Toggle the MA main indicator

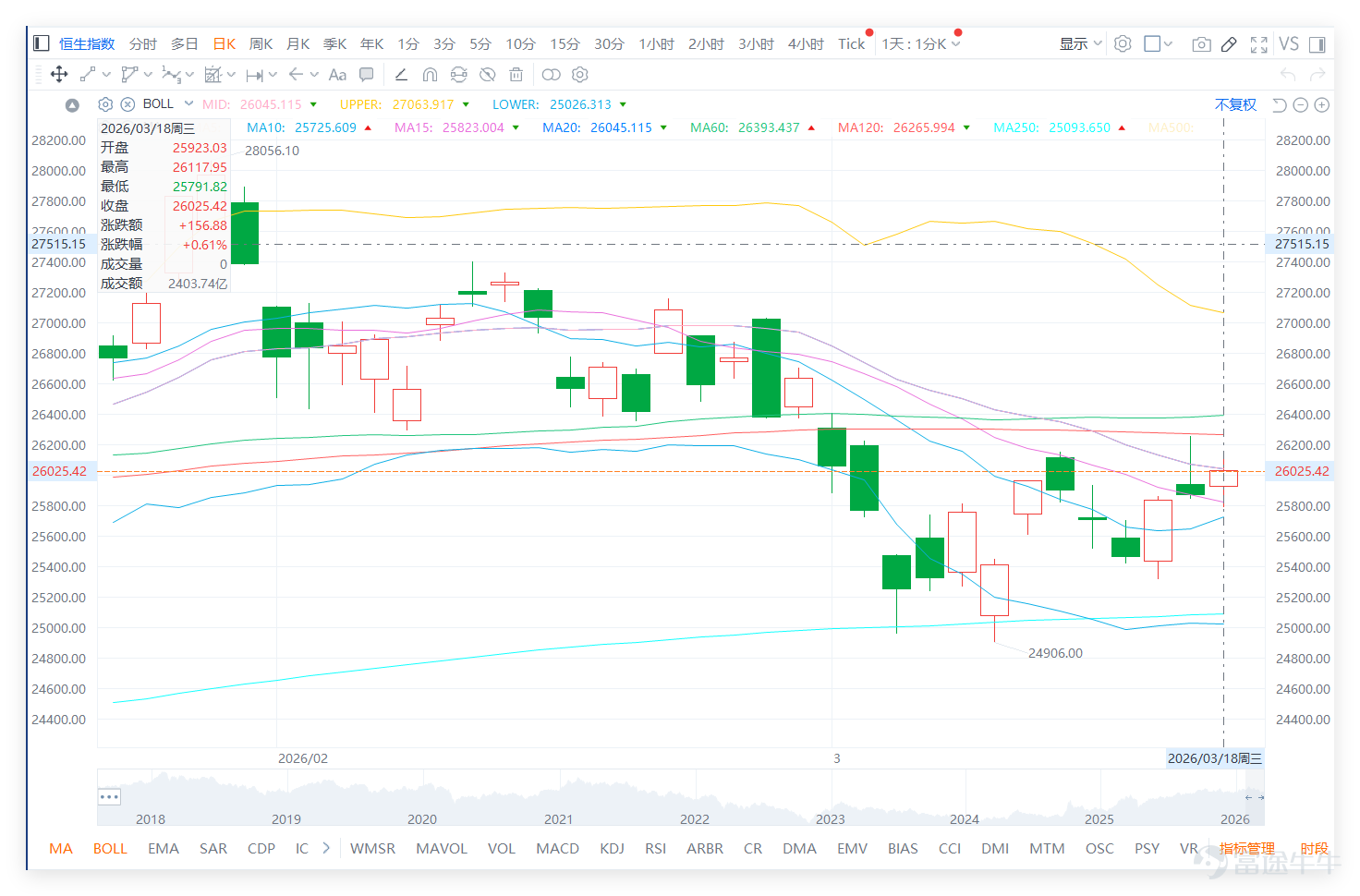61,848
